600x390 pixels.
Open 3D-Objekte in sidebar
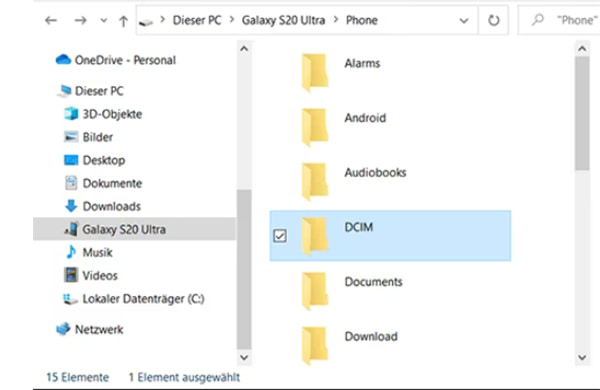(x=112, y=114)
